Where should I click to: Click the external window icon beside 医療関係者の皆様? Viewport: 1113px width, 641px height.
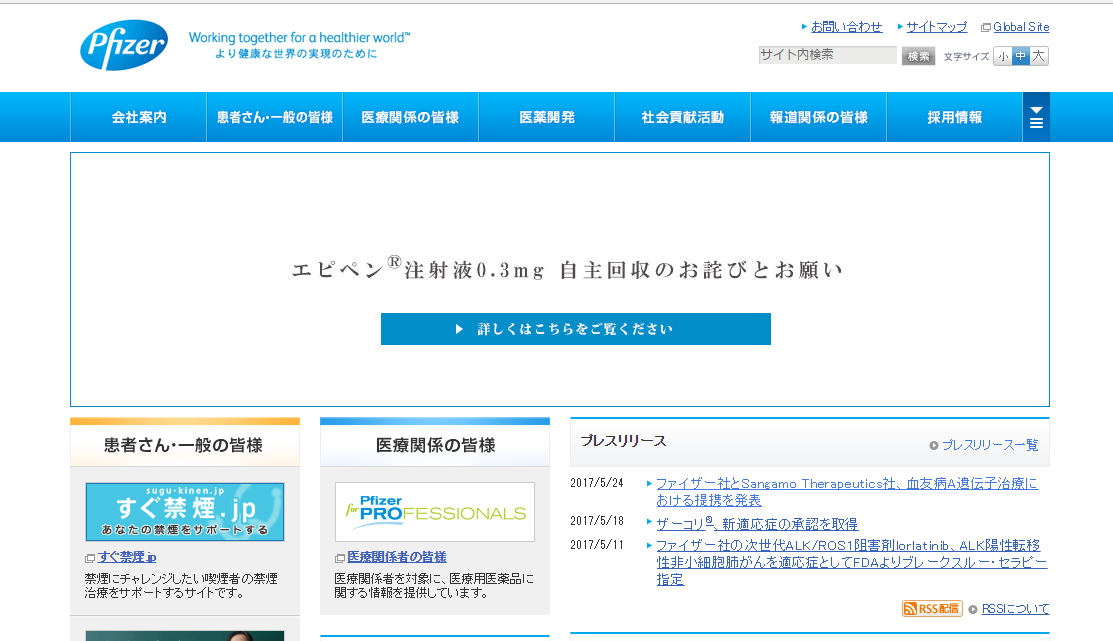click(x=340, y=559)
